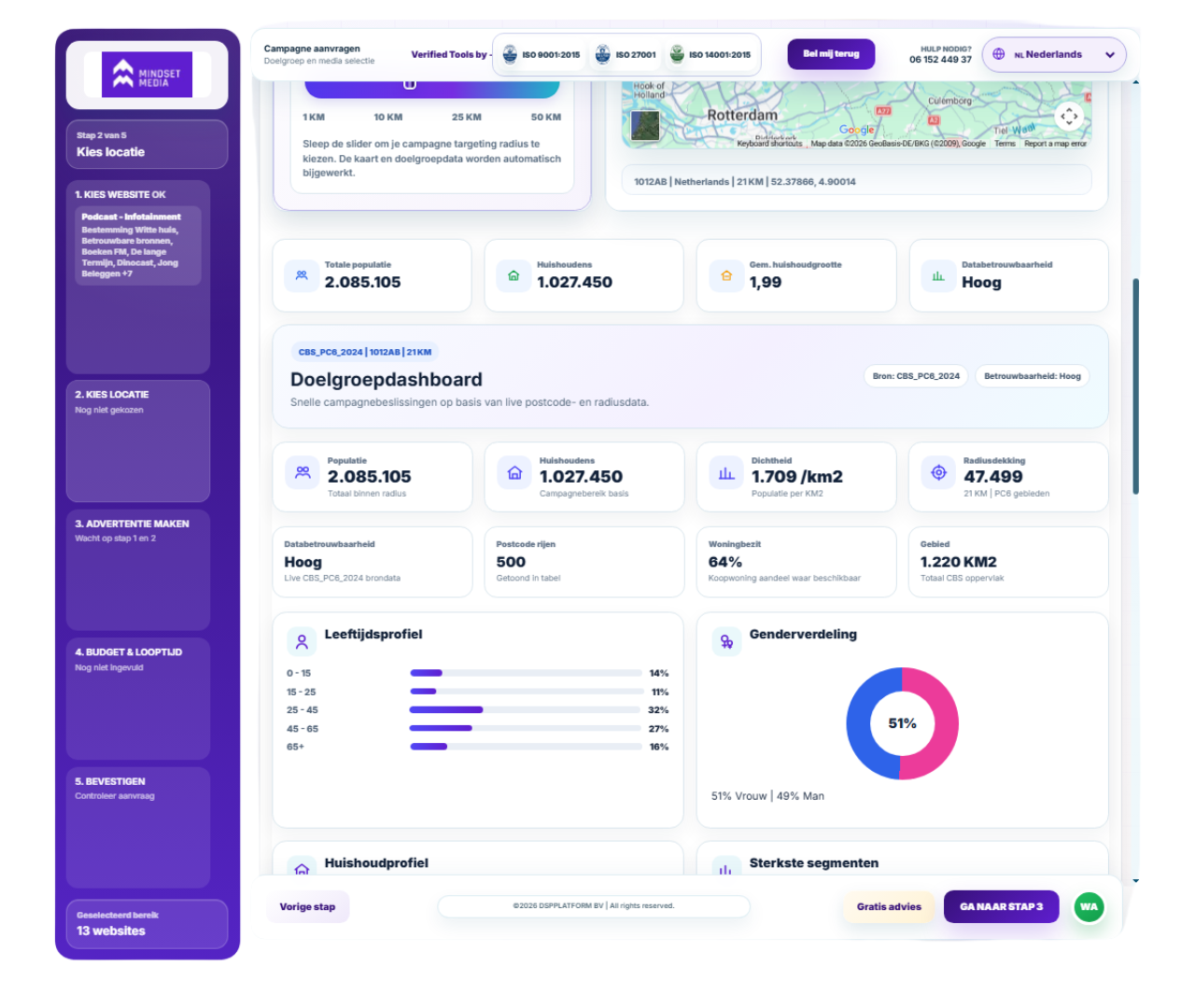
Task: Click the Report a map error link
Action: (1055, 144)
